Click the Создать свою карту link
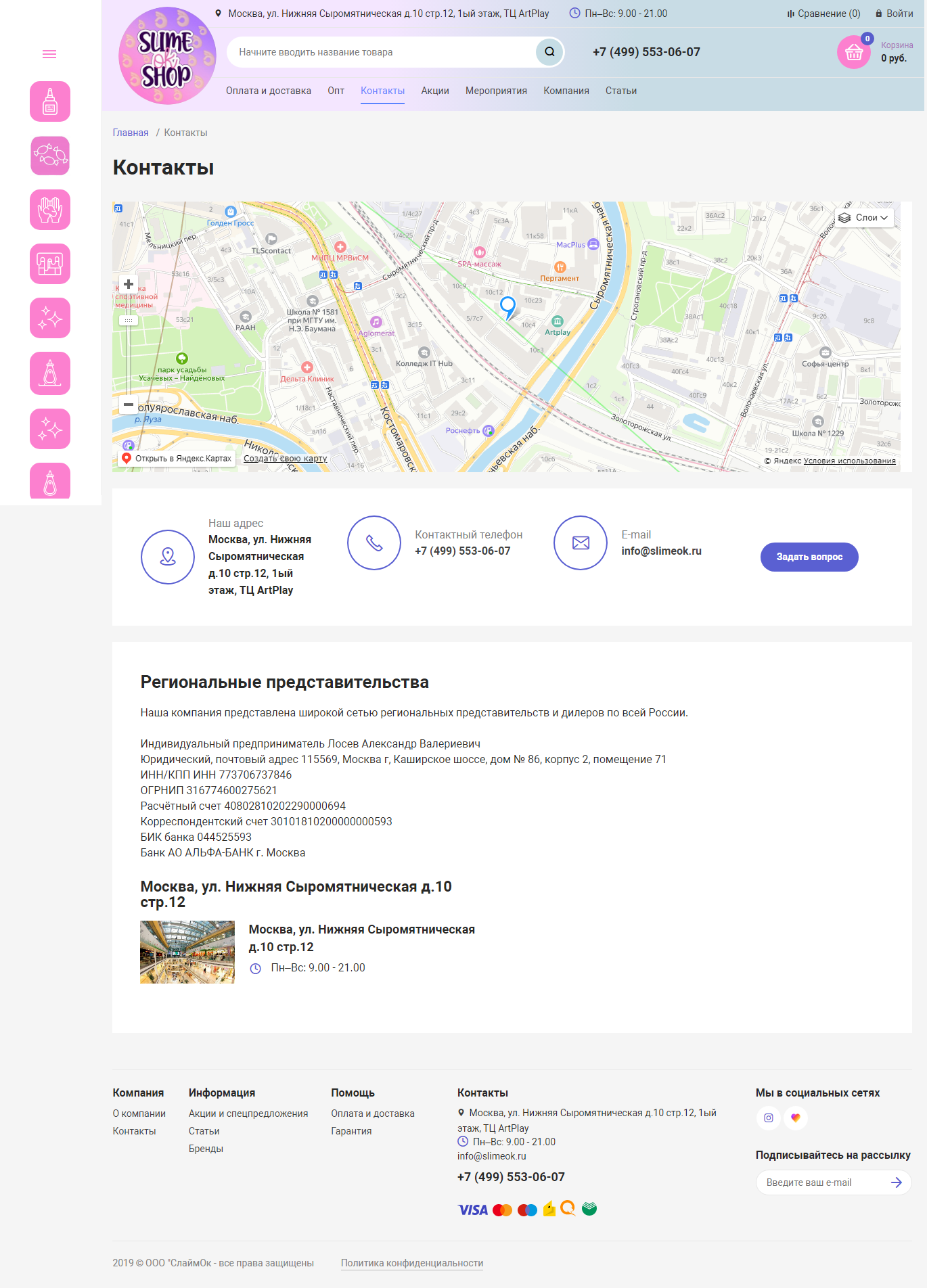The height and width of the screenshot is (1288, 927). 285,458
